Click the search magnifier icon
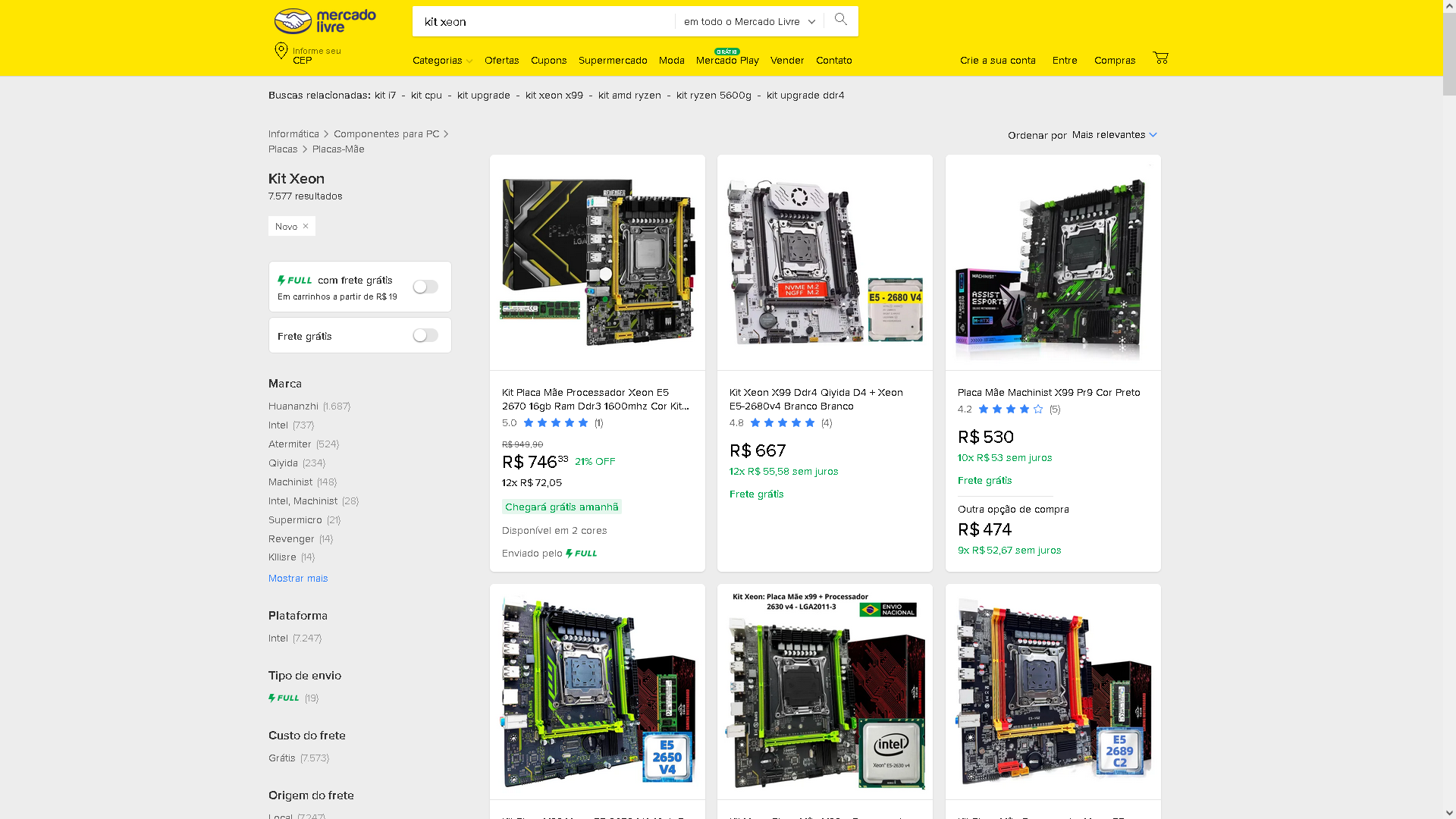The height and width of the screenshot is (819, 1456). tap(840, 20)
